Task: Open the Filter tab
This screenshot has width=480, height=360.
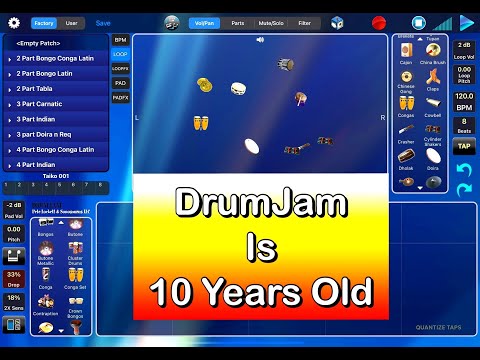Action: pyautogui.click(x=304, y=23)
